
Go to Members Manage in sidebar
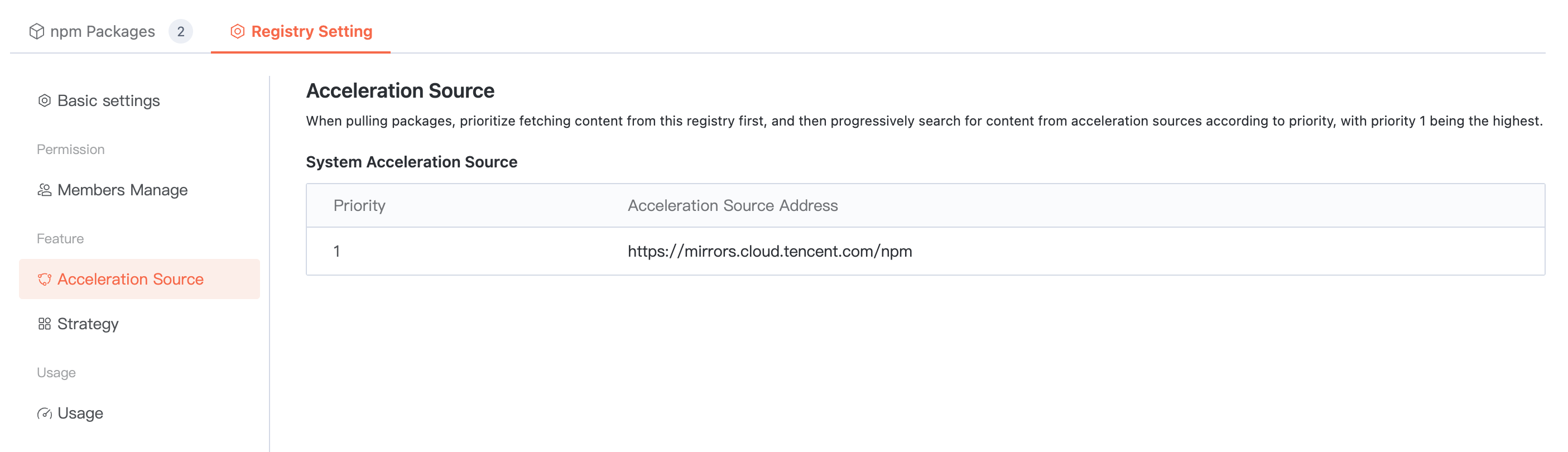(x=122, y=190)
